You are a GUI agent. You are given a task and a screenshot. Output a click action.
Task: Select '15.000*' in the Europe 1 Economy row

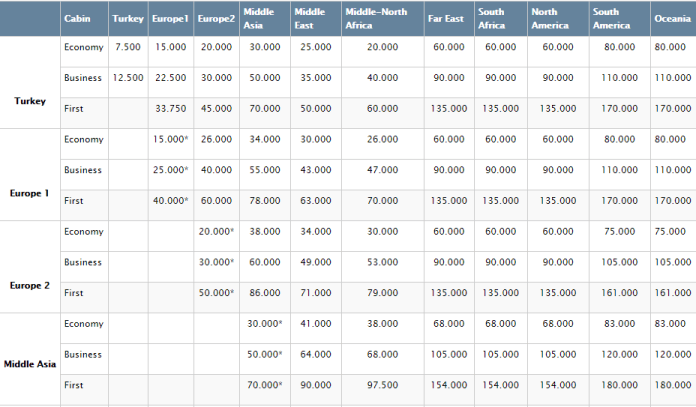pos(170,139)
